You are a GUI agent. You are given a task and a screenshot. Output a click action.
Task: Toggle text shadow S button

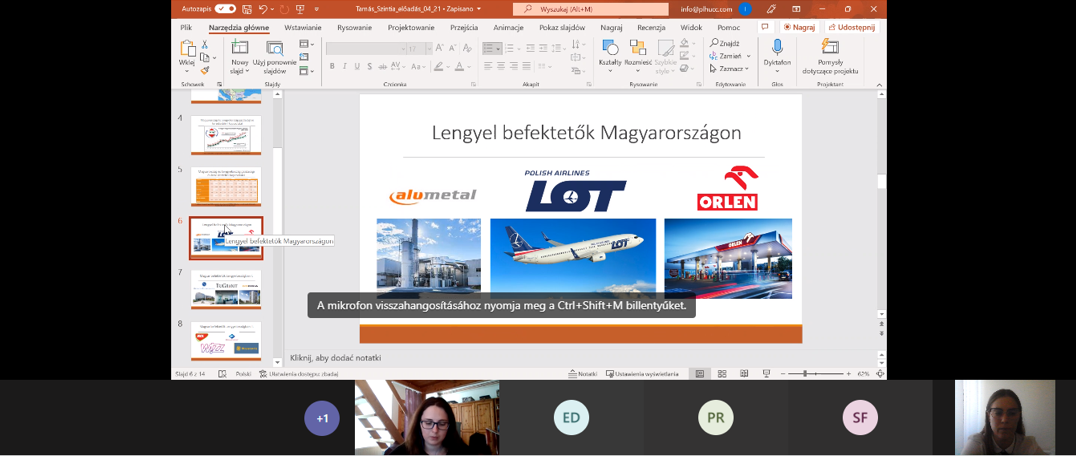pyautogui.click(x=369, y=67)
